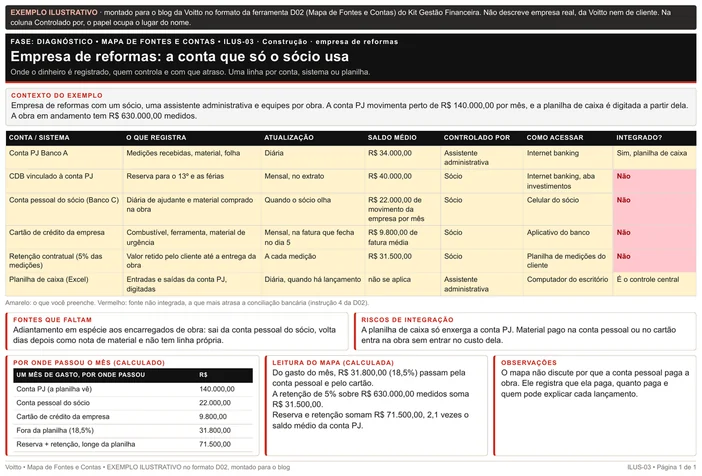Screen dimensions: 702x476
Task: Click 'Fora da planilha (18,5%)' row
Action: 133,431
